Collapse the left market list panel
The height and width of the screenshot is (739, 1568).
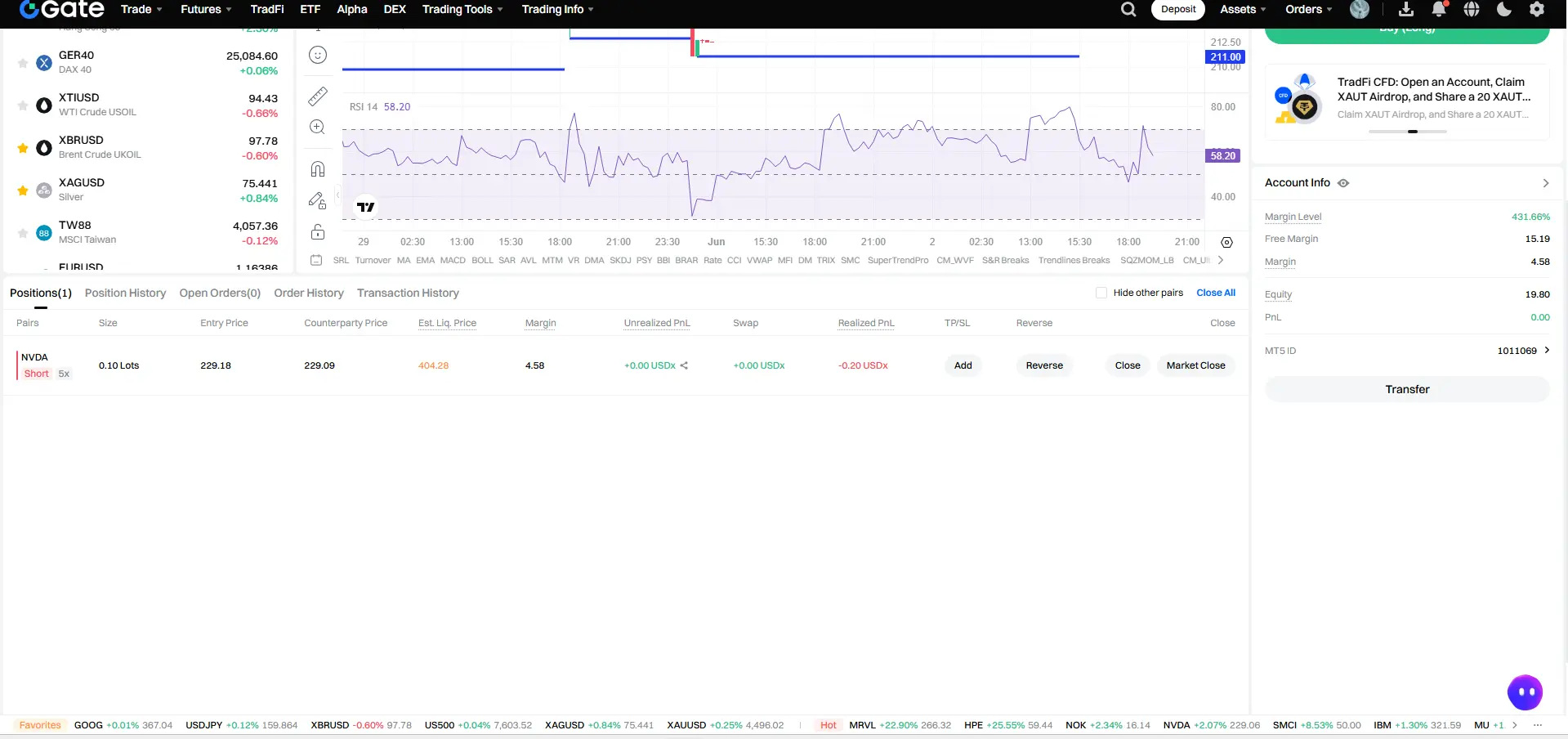coord(337,195)
